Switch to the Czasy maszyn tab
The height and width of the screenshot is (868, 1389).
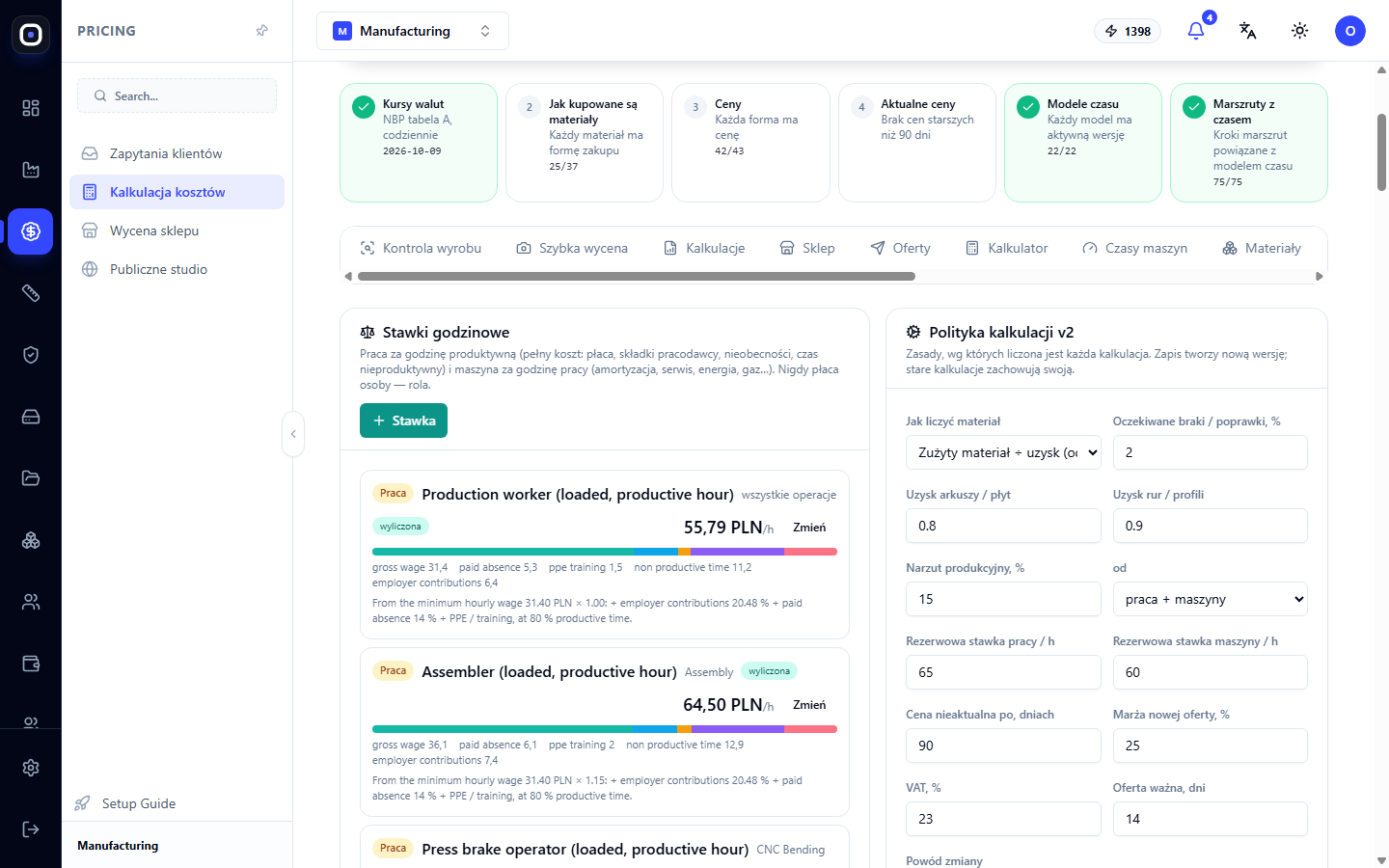tap(1135, 248)
